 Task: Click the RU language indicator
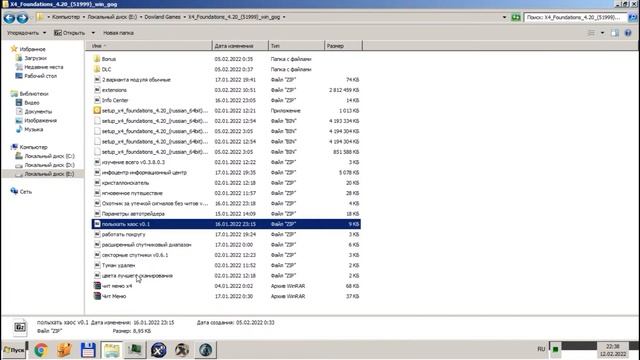(x=541, y=349)
